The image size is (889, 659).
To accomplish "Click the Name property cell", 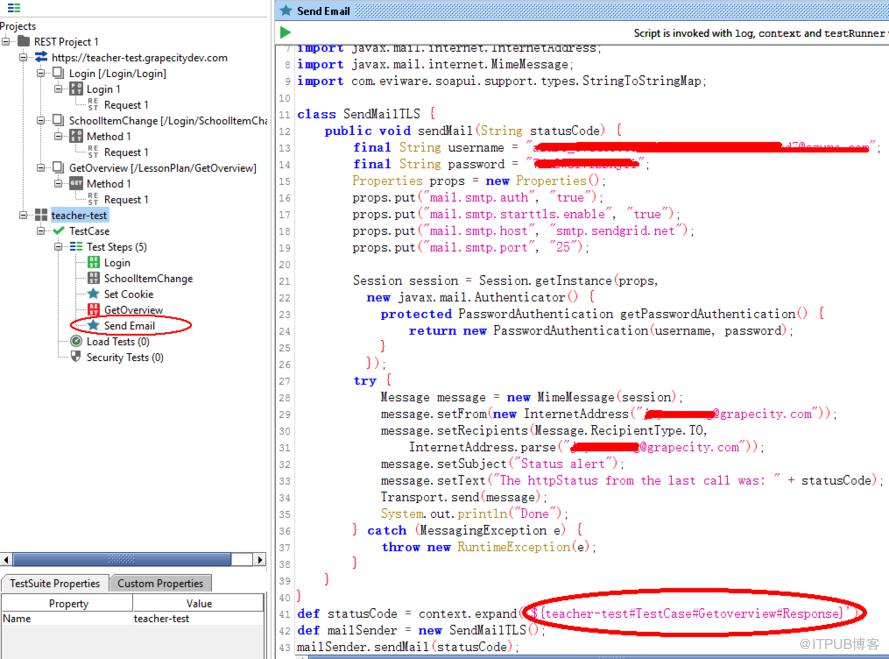I will [67, 618].
